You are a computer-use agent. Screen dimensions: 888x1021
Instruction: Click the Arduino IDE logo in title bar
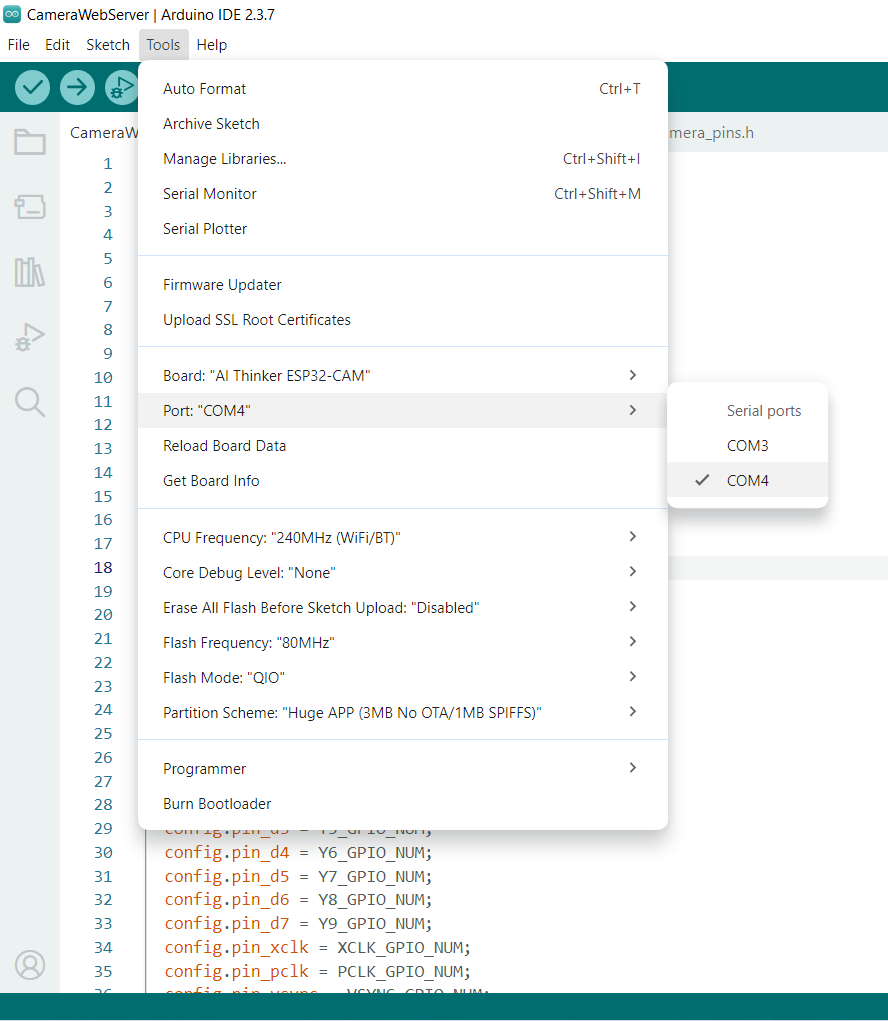click(x=12, y=14)
